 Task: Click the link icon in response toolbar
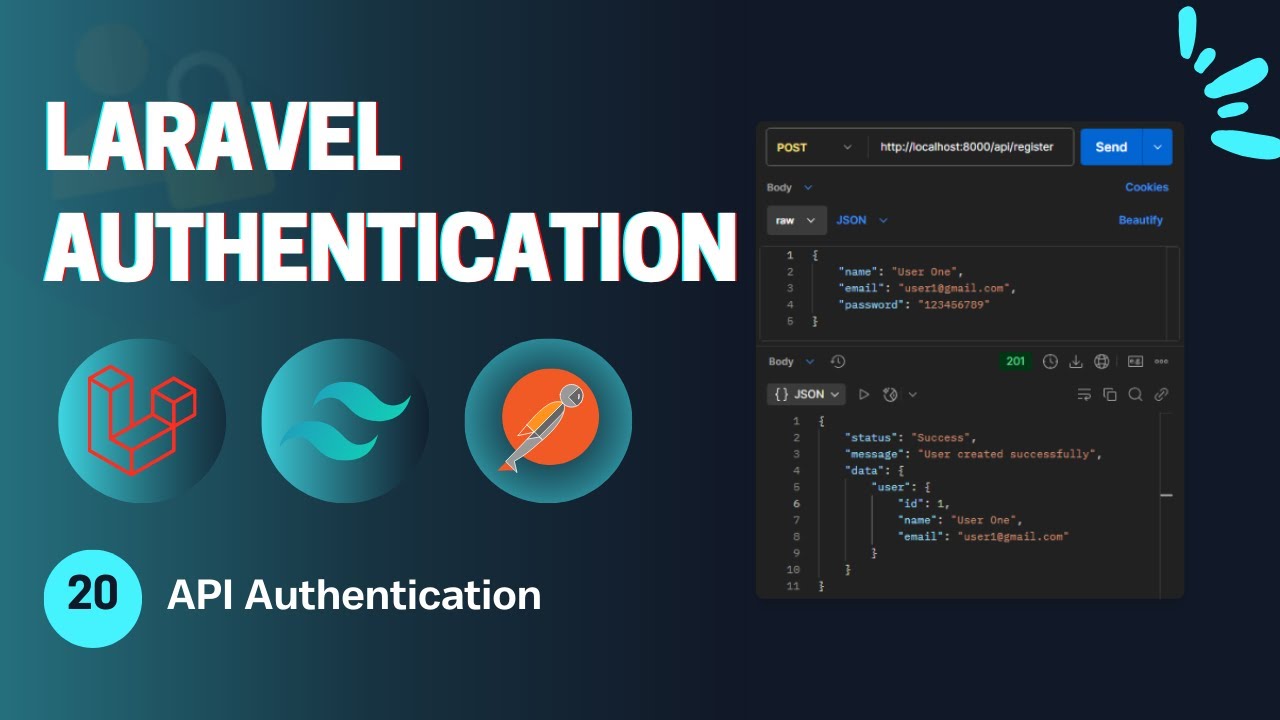(1161, 395)
